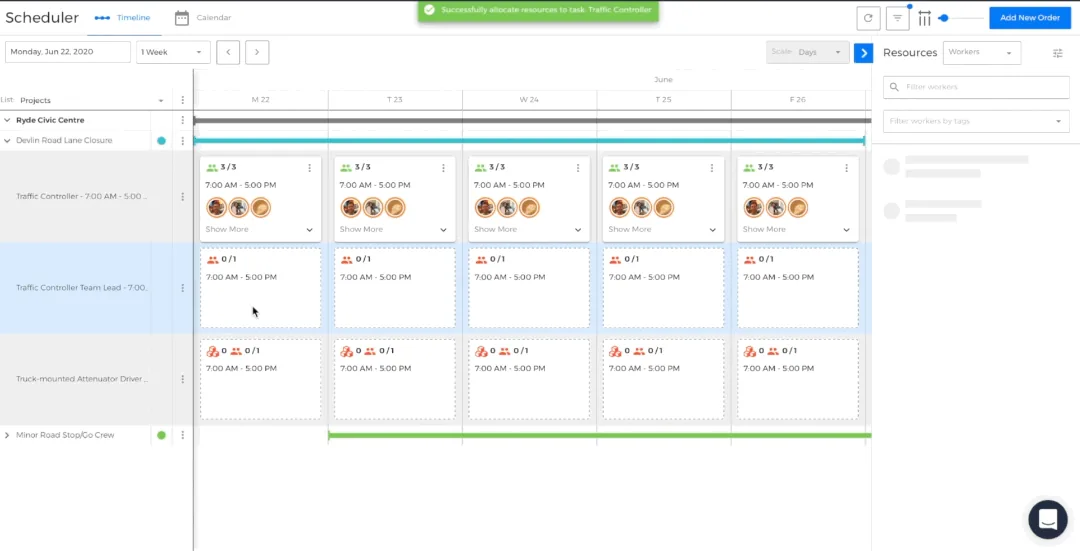Click the gray Ryde Civic Centre timeline bar
Viewport: 1080px width, 551px height.
click(x=532, y=121)
